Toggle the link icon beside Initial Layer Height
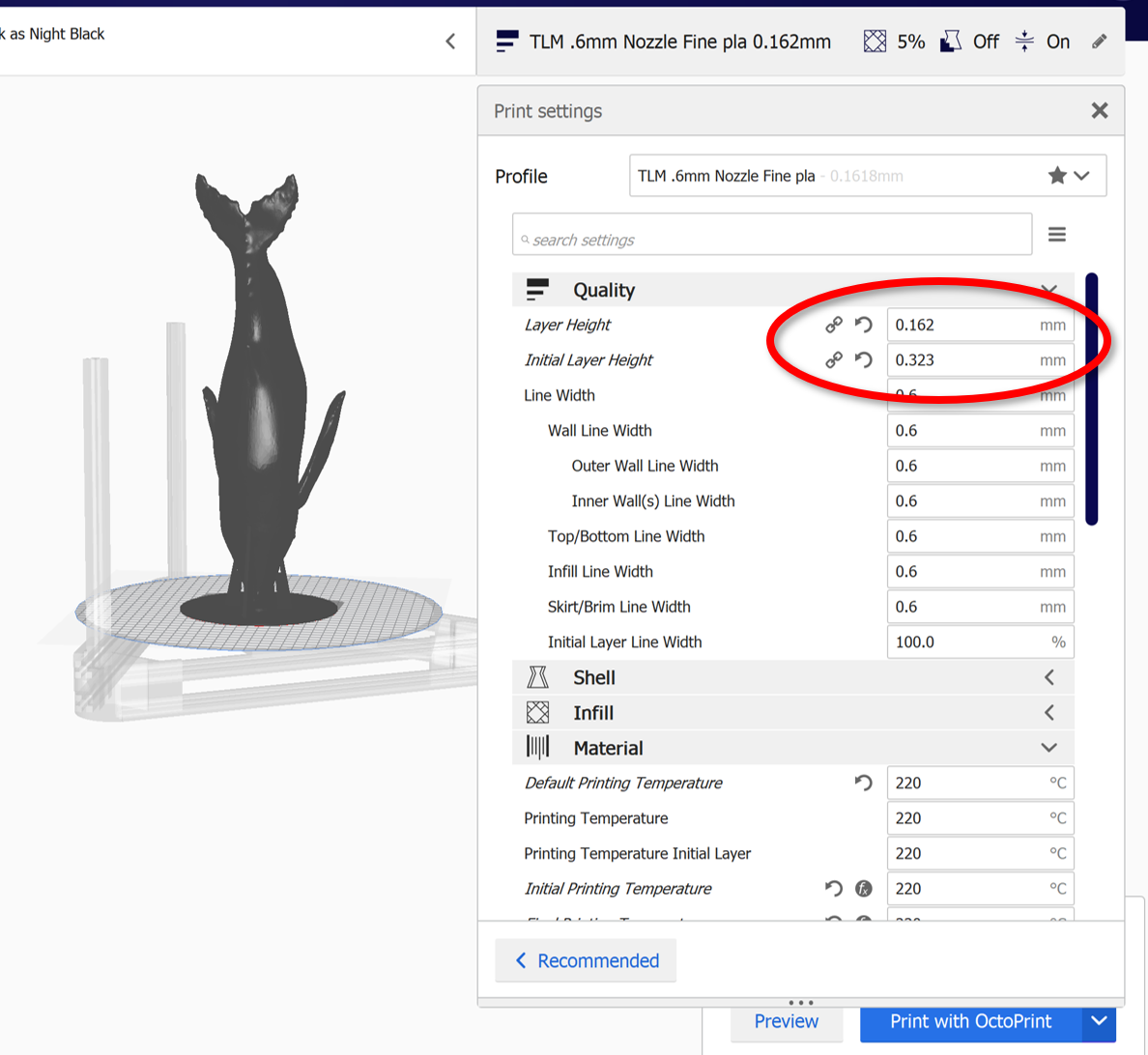 (833, 359)
